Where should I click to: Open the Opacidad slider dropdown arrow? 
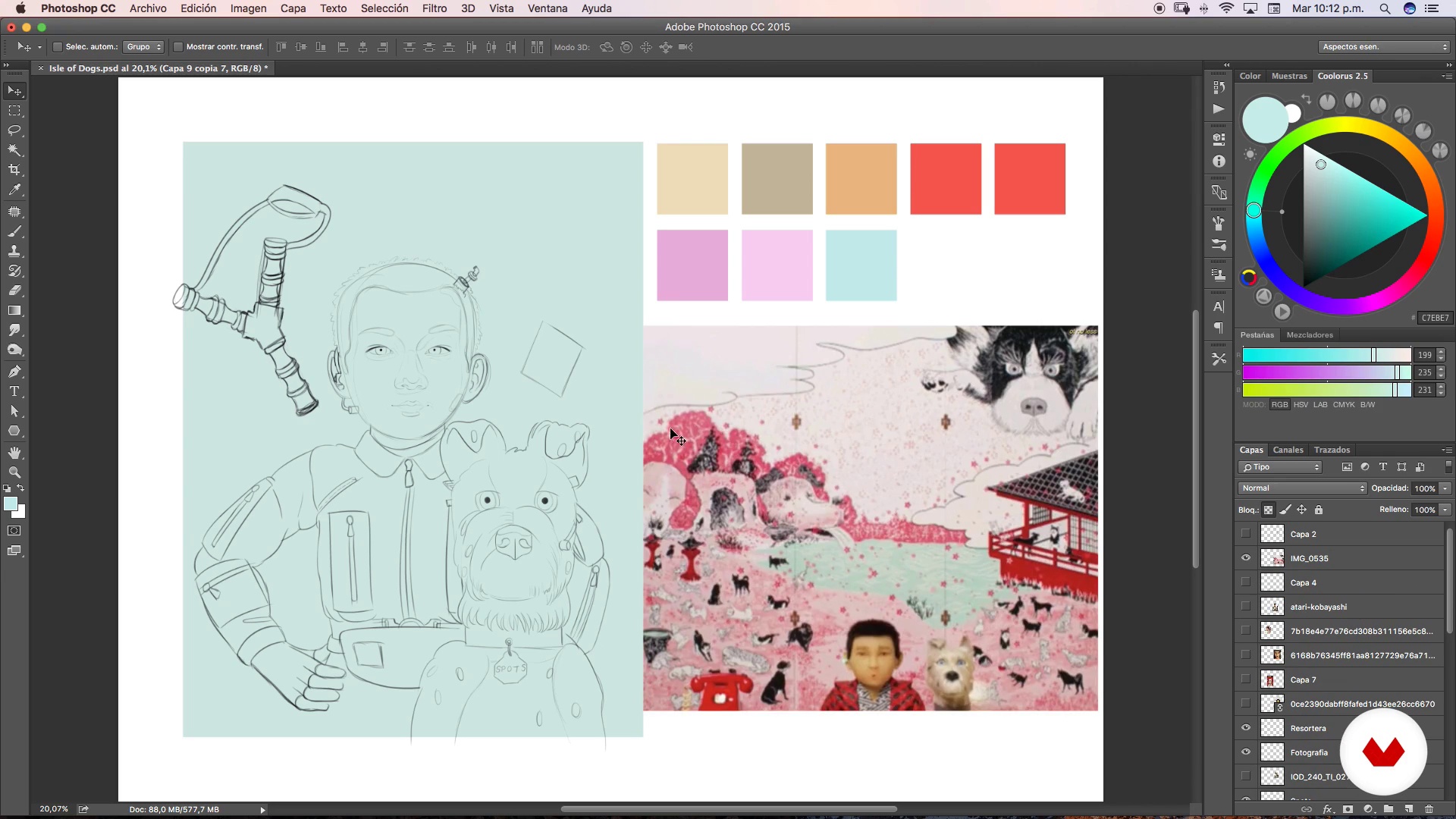pos(1445,488)
